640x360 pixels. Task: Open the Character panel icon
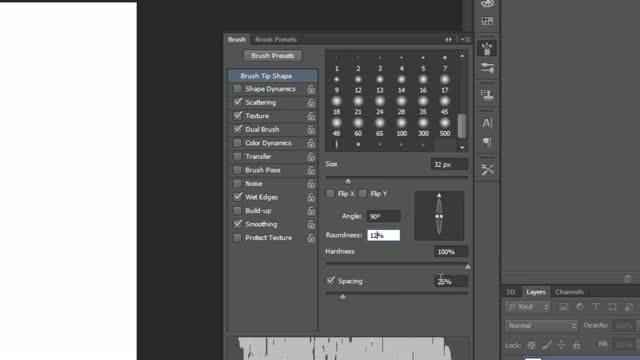[x=487, y=123]
